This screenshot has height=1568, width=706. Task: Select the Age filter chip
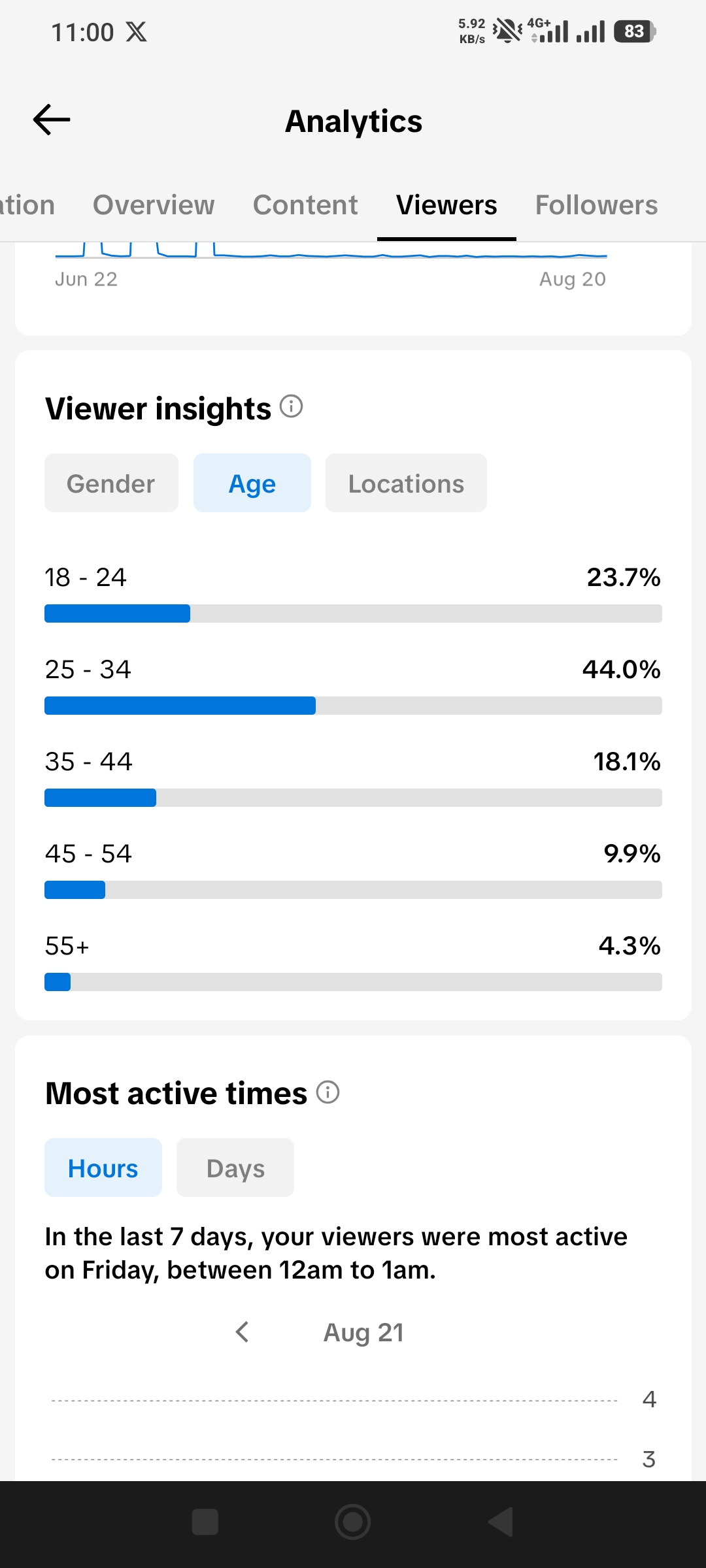pyautogui.click(x=252, y=483)
